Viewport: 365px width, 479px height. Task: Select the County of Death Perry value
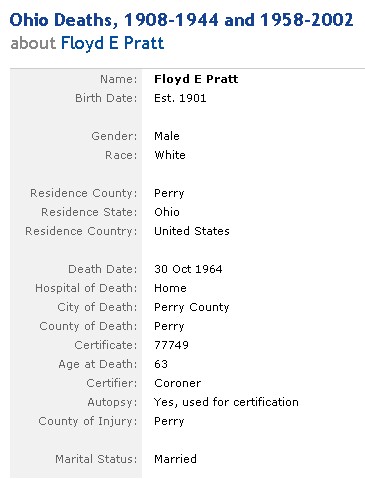pos(169,326)
